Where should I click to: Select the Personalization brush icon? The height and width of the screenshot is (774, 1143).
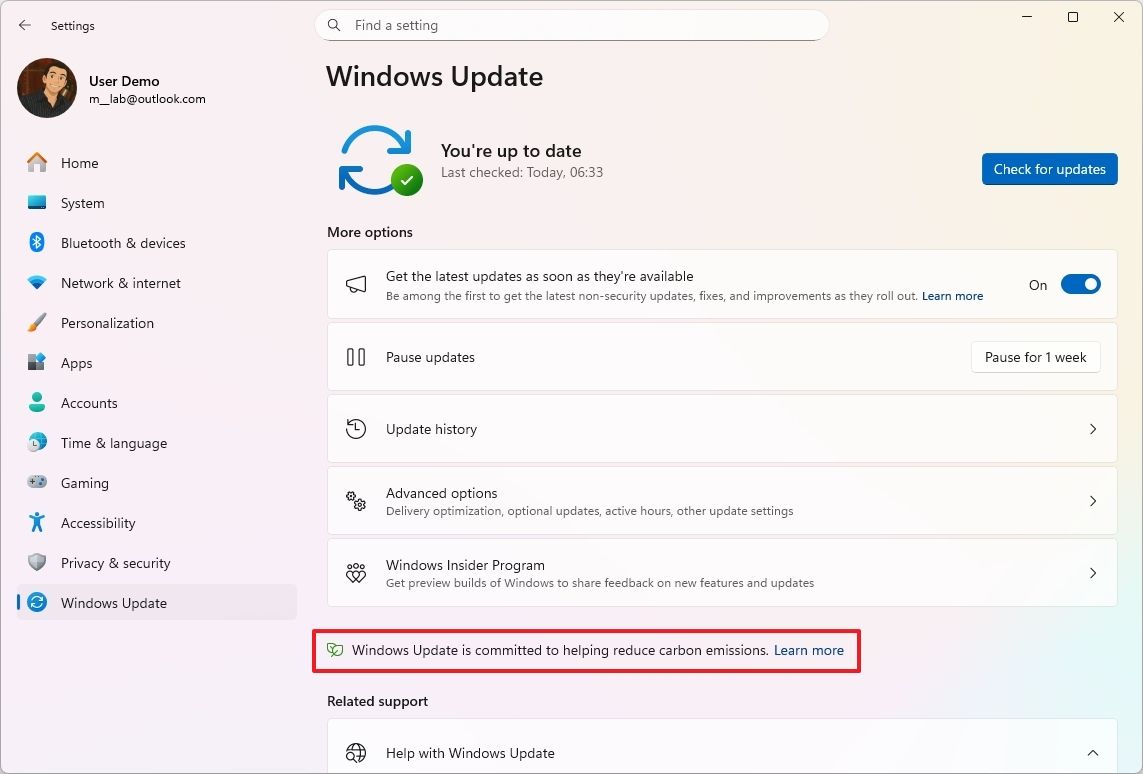point(38,323)
